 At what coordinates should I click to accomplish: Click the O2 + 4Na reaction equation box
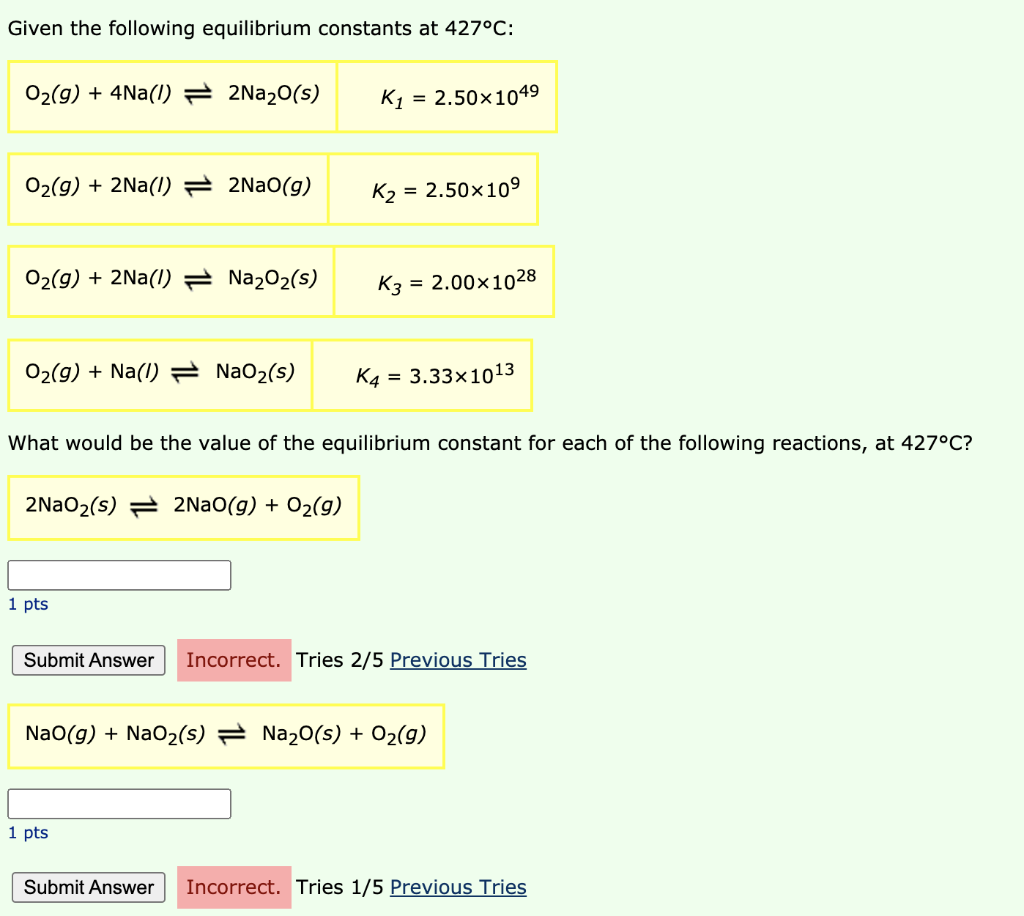pyautogui.click(x=172, y=97)
